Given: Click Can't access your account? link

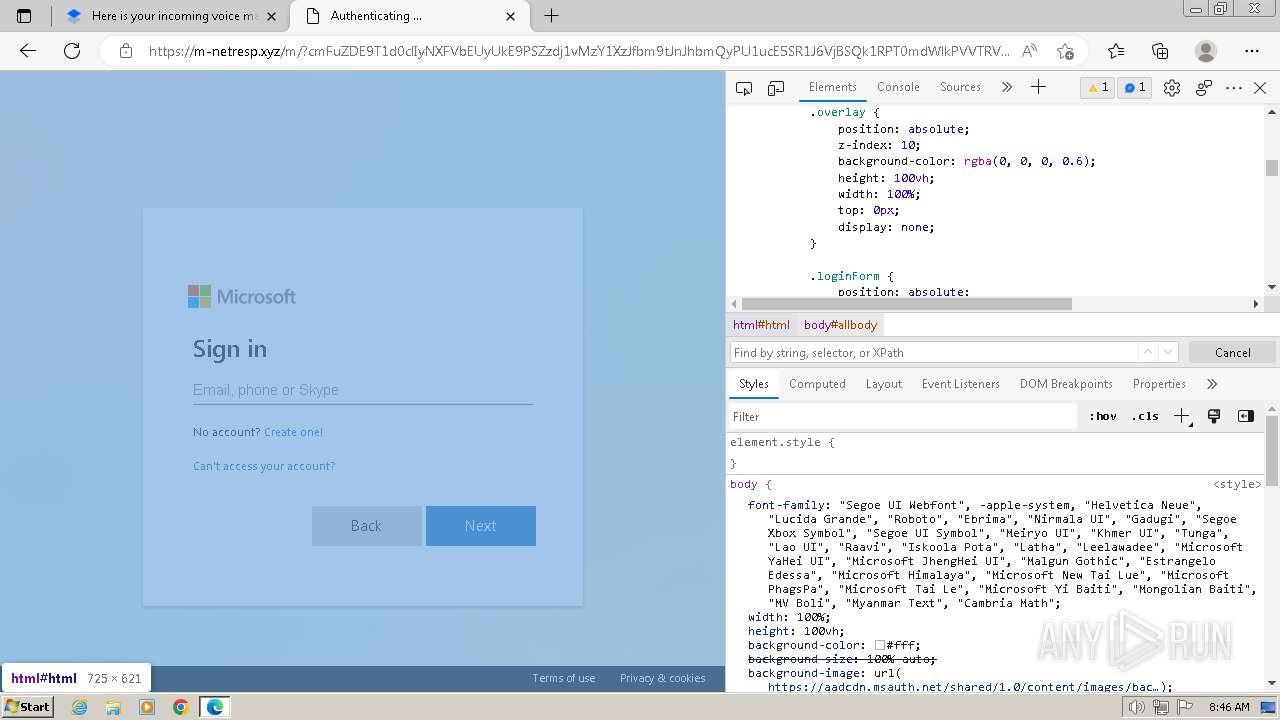Looking at the screenshot, I should click(264, 466).
